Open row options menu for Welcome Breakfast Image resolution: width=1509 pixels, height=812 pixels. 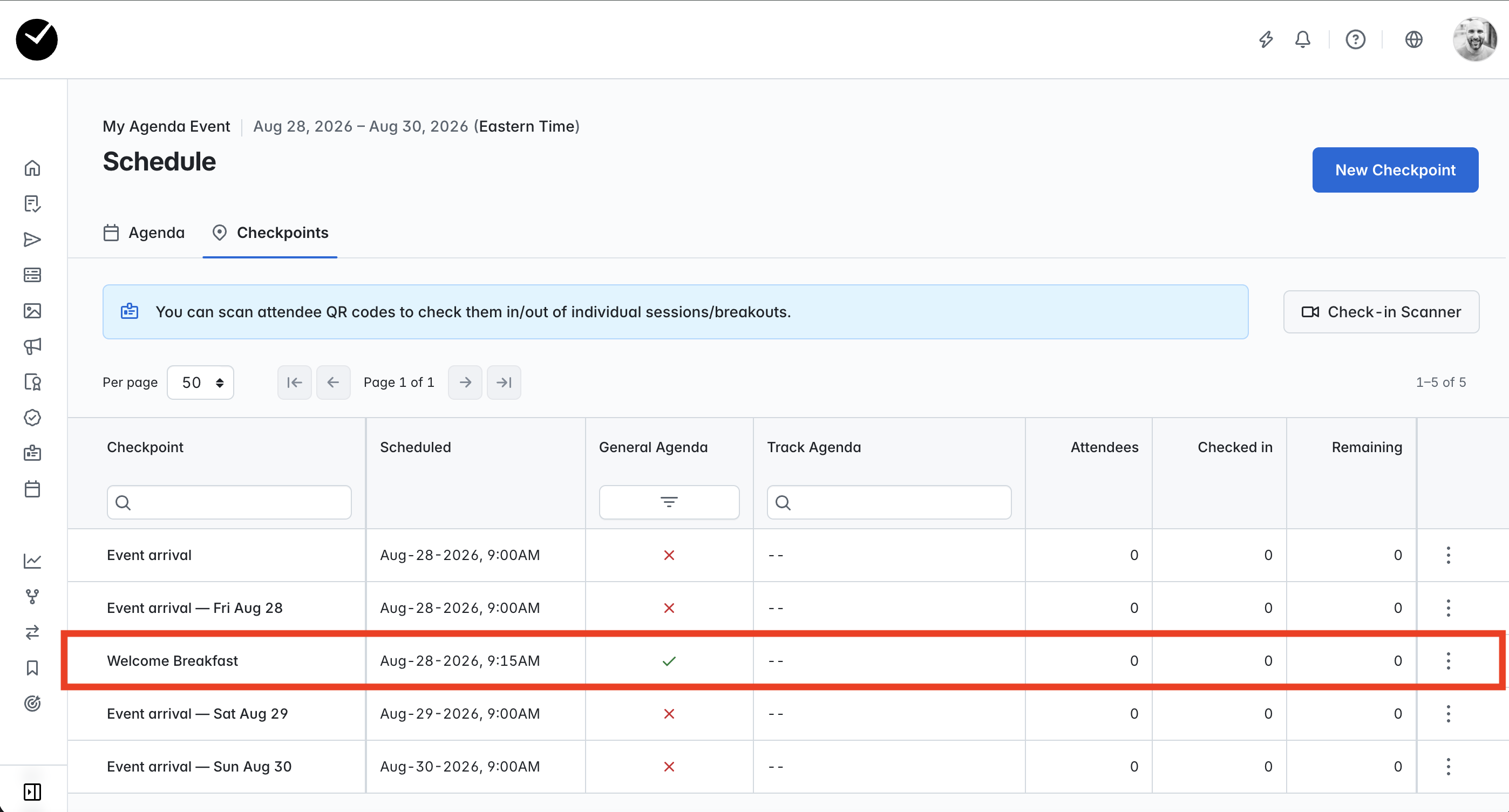click(1448, 661)
